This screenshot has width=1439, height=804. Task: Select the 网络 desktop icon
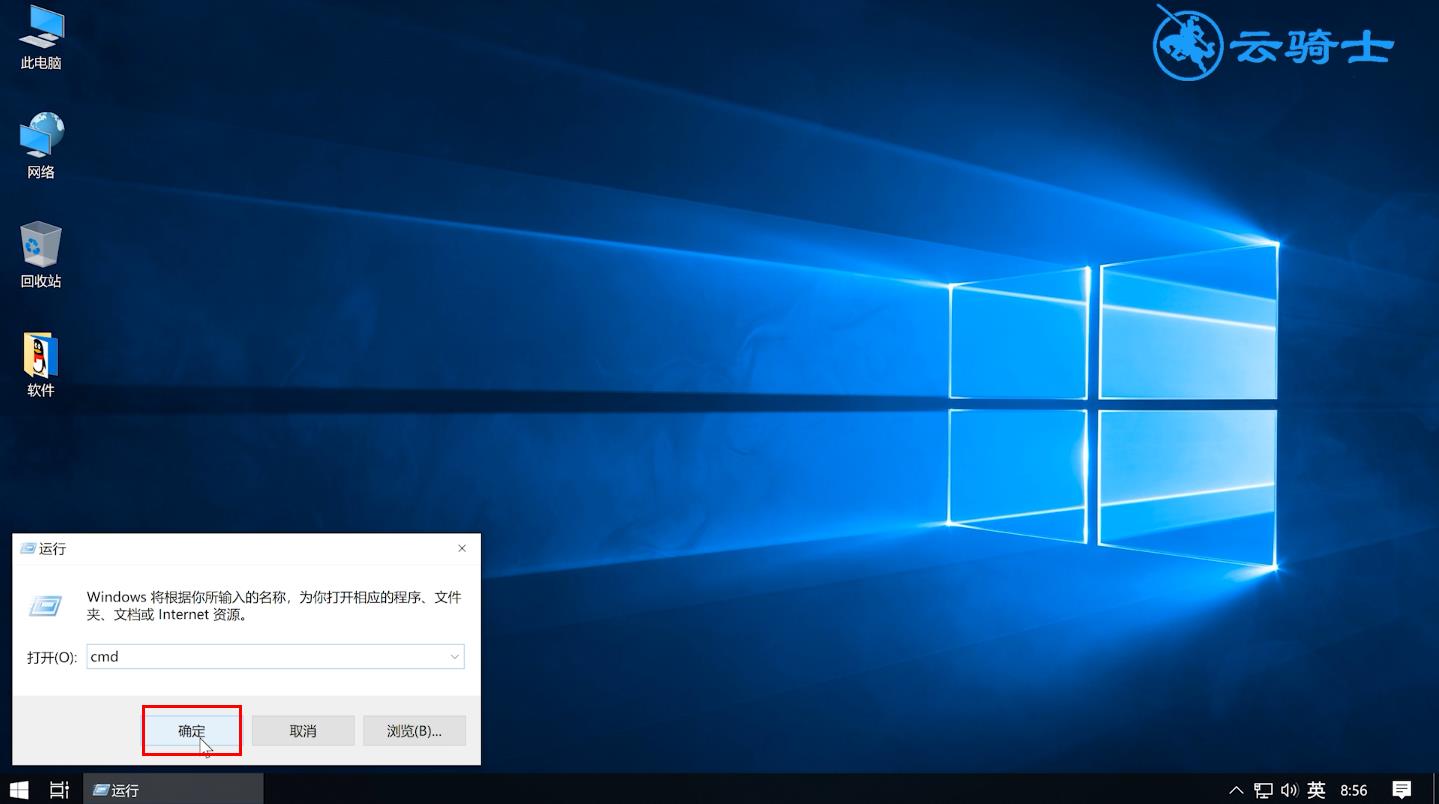40,144
